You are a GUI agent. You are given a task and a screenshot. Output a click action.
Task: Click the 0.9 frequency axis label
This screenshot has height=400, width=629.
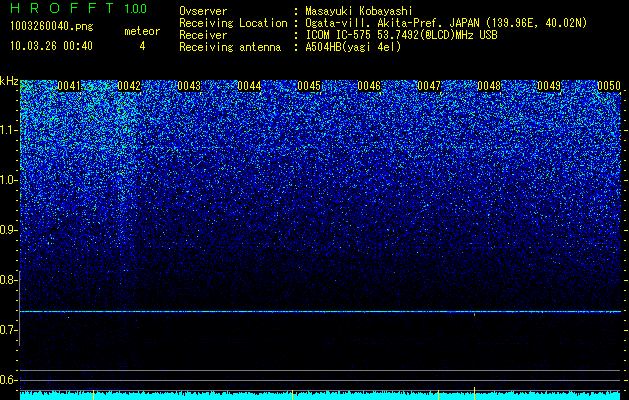(x=8, y=230)
